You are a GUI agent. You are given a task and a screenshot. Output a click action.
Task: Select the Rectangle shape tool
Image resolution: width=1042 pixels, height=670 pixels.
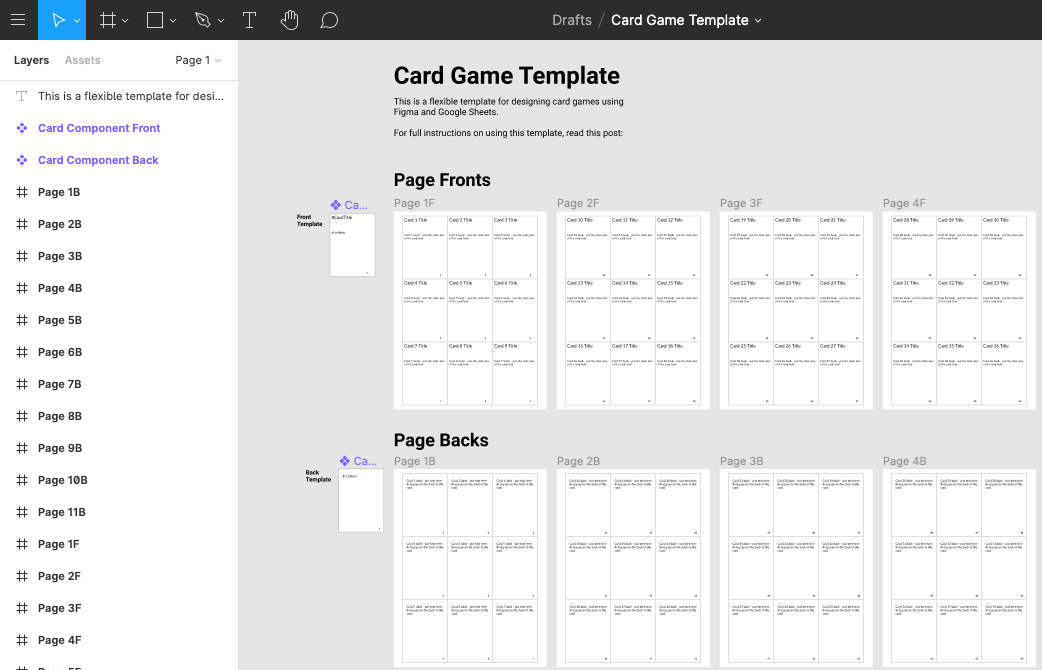coord(155,20)
